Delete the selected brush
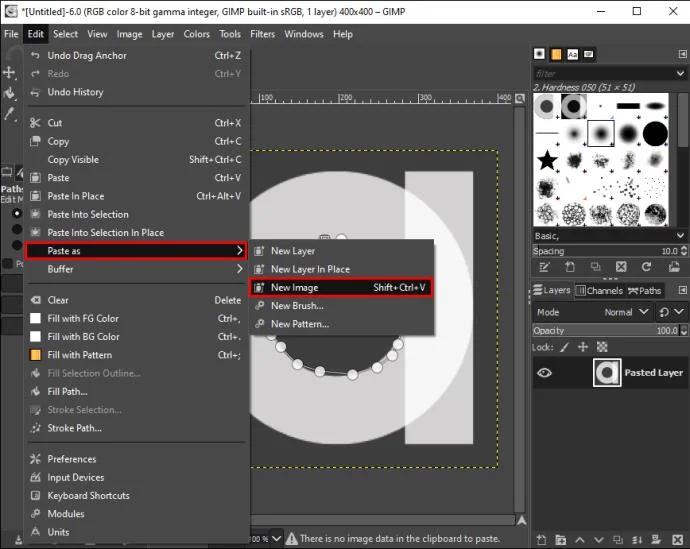690x549 pixels. coord(621,267)
